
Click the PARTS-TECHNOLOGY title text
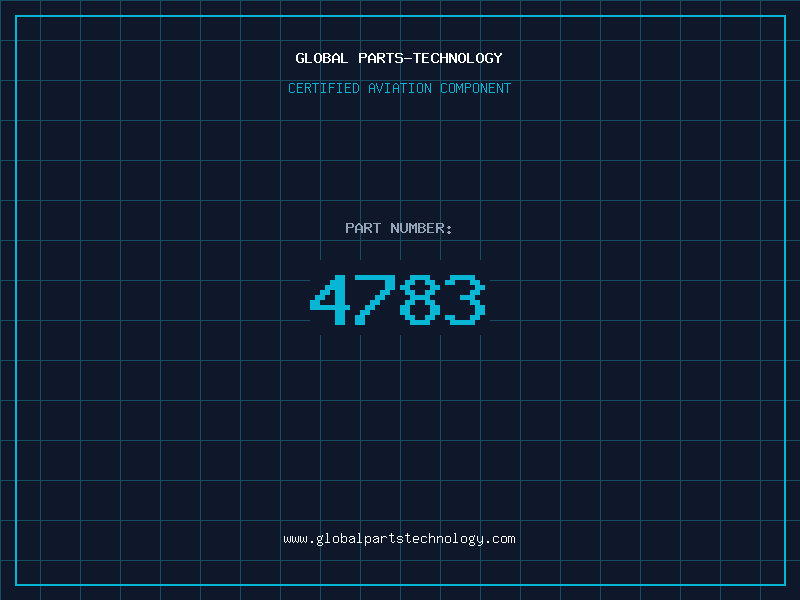pos(430,58)
